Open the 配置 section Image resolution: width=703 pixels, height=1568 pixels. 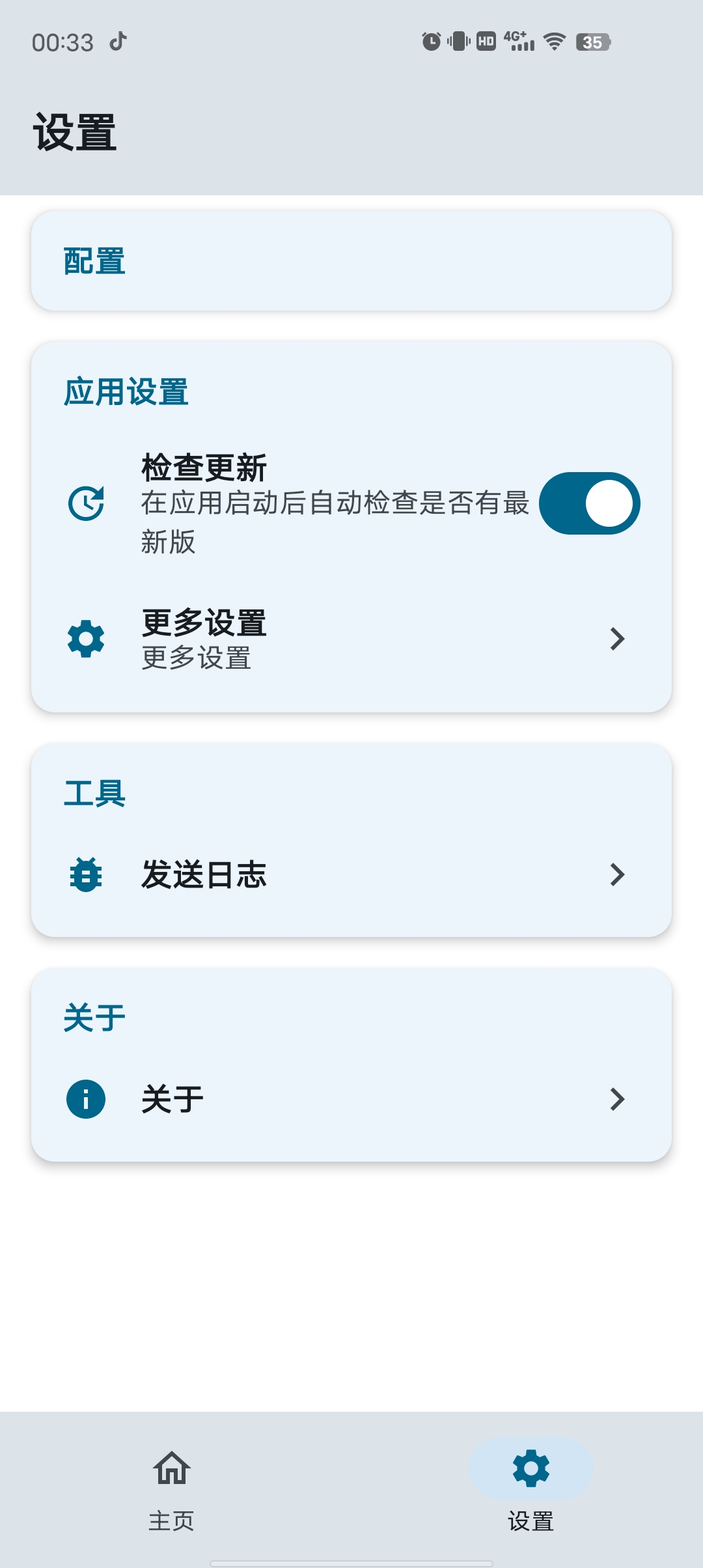click(351, 261)
